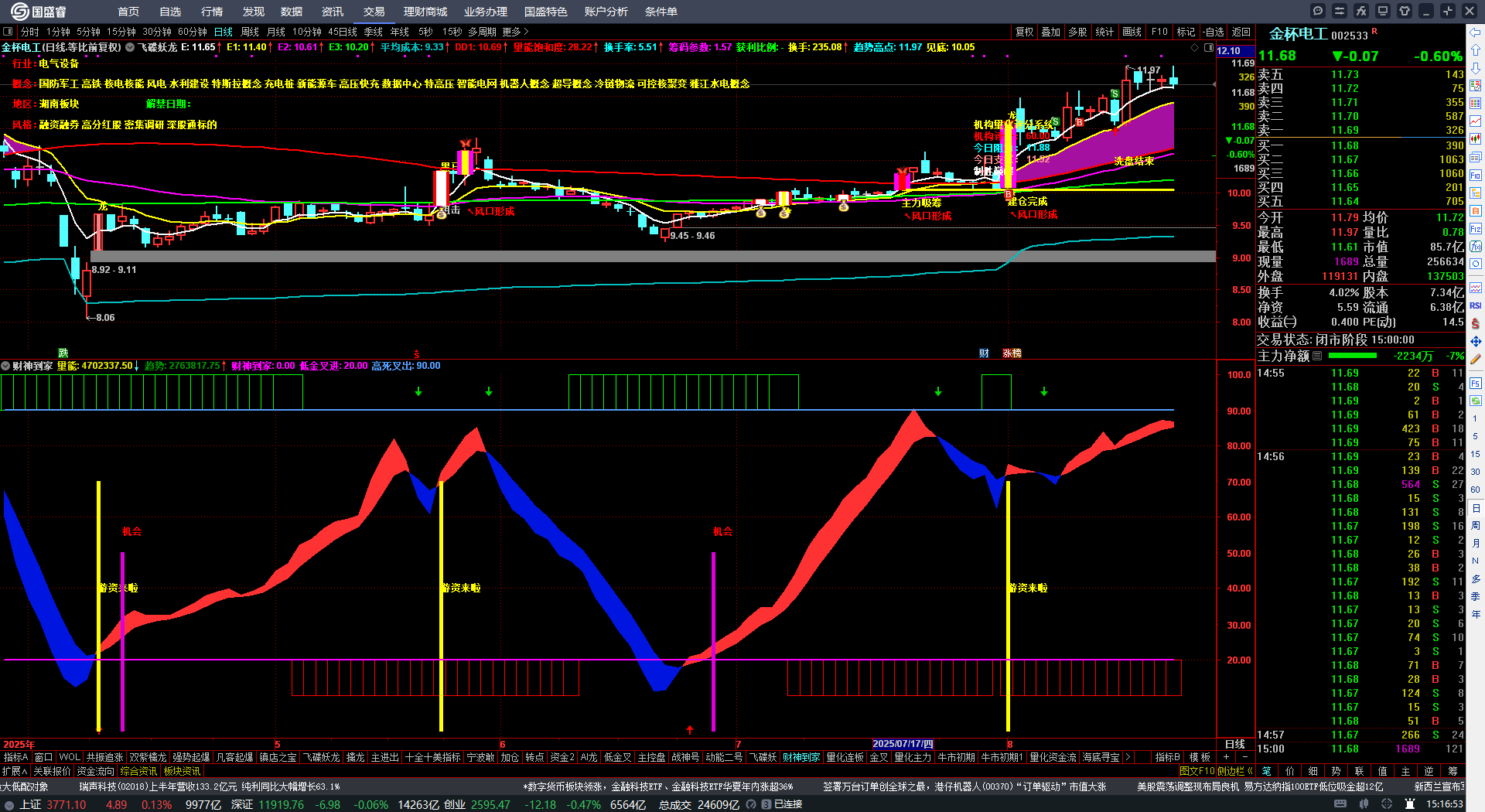Click the monitor screen layout icon

tap(1383, 11)
